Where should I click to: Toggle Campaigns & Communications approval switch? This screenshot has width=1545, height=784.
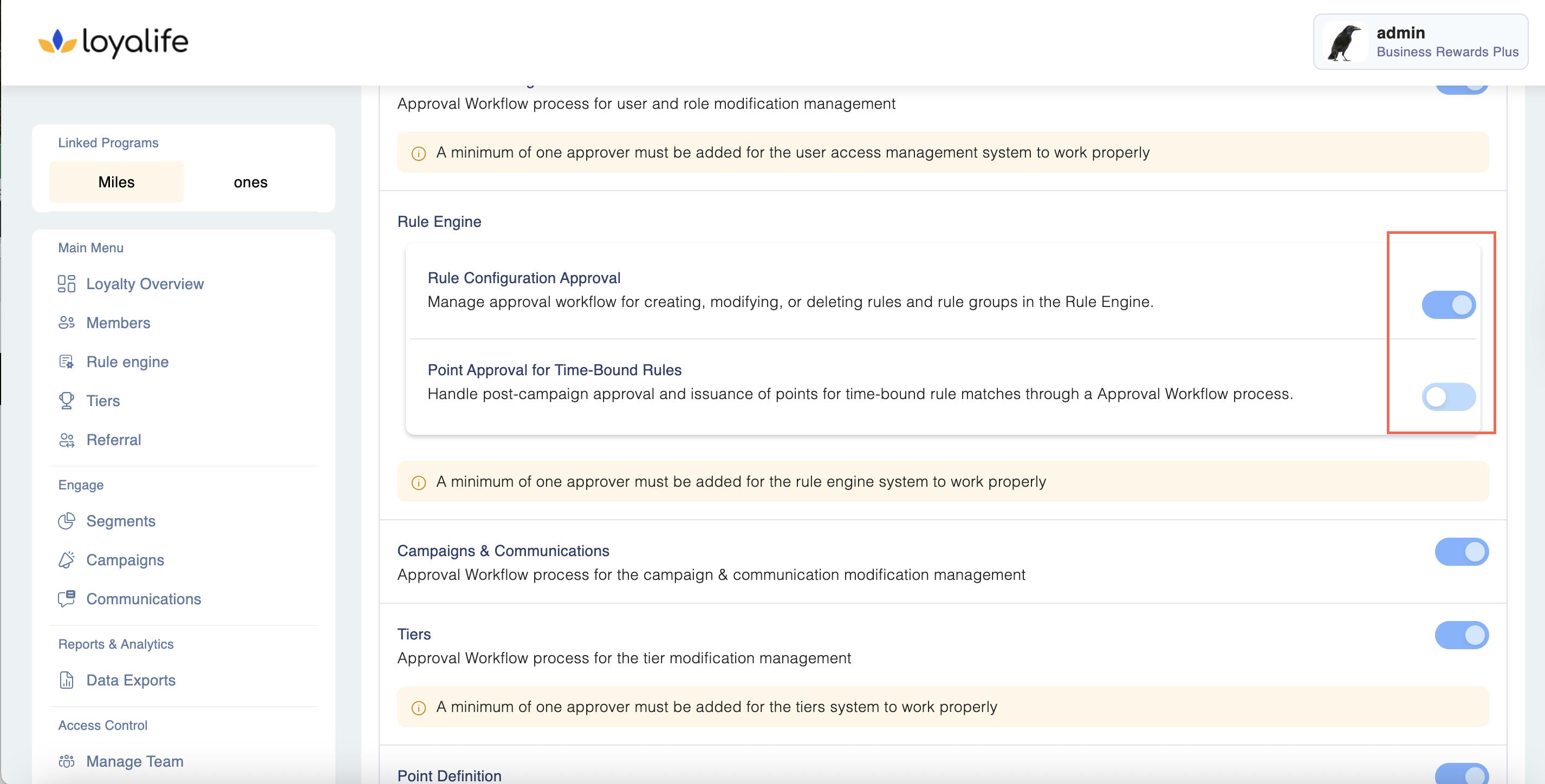click(x=1461, y=551)
